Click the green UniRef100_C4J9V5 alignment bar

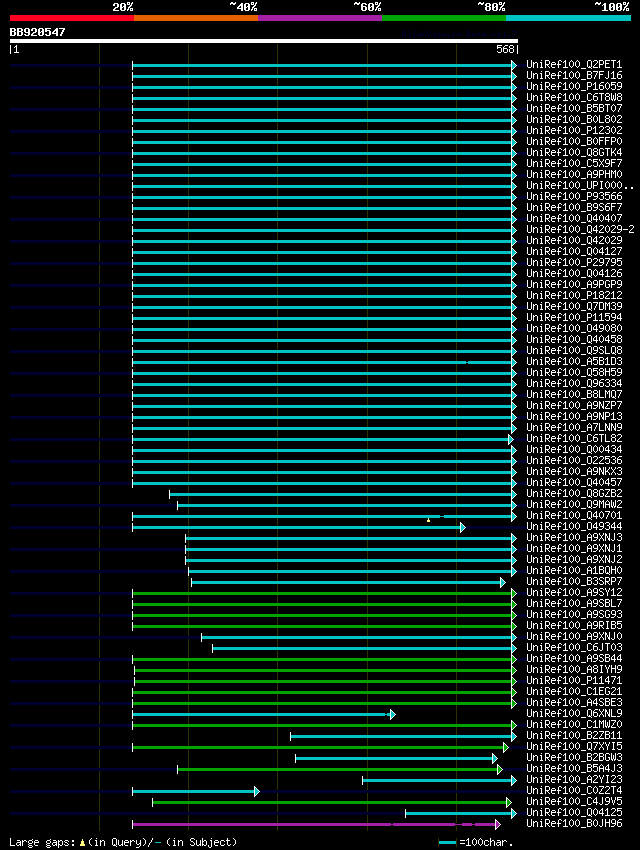[330, 802]
